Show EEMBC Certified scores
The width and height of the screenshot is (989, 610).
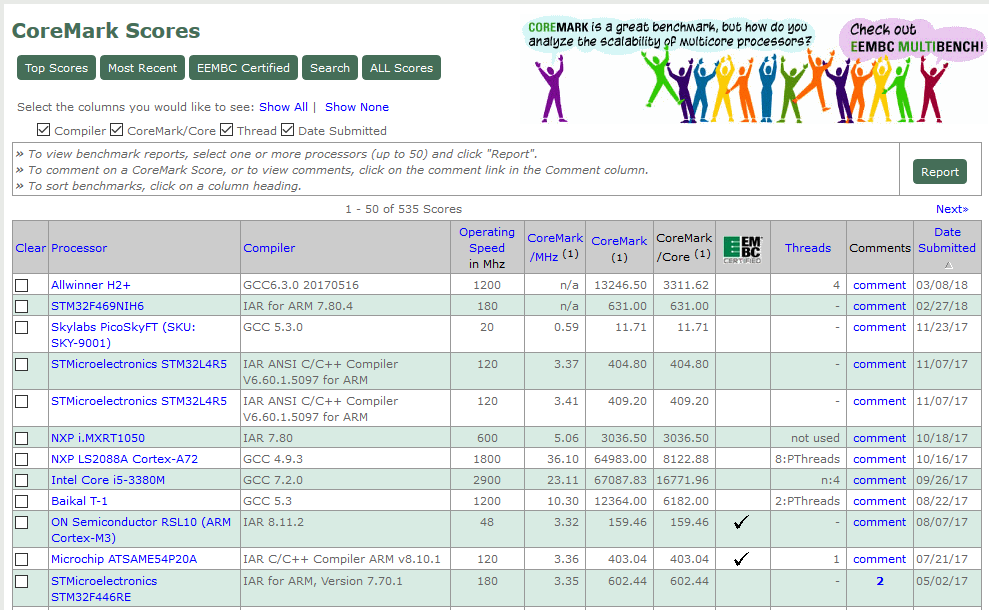click(243, 68)
